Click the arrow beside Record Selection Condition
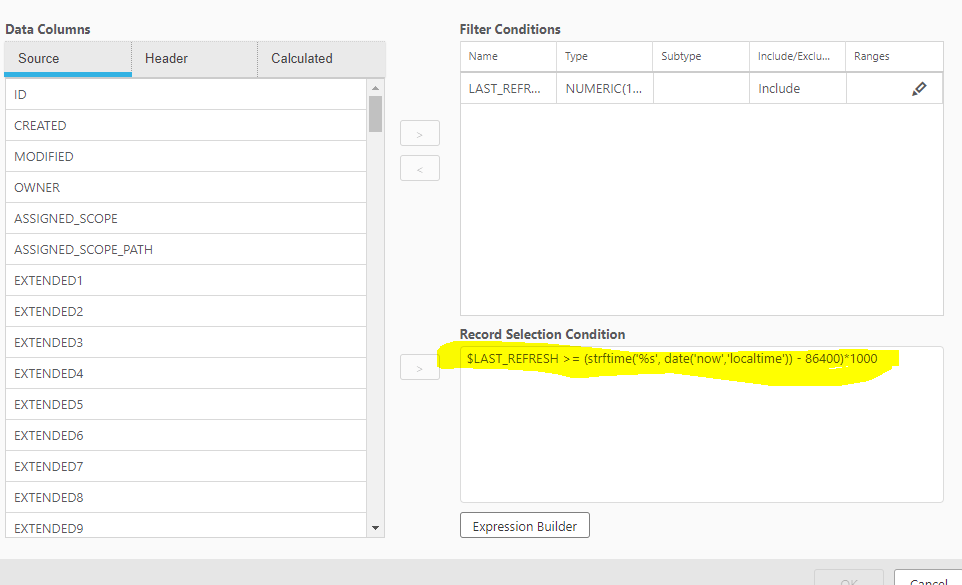Screen dimensions: 962x585 [420, 368]
